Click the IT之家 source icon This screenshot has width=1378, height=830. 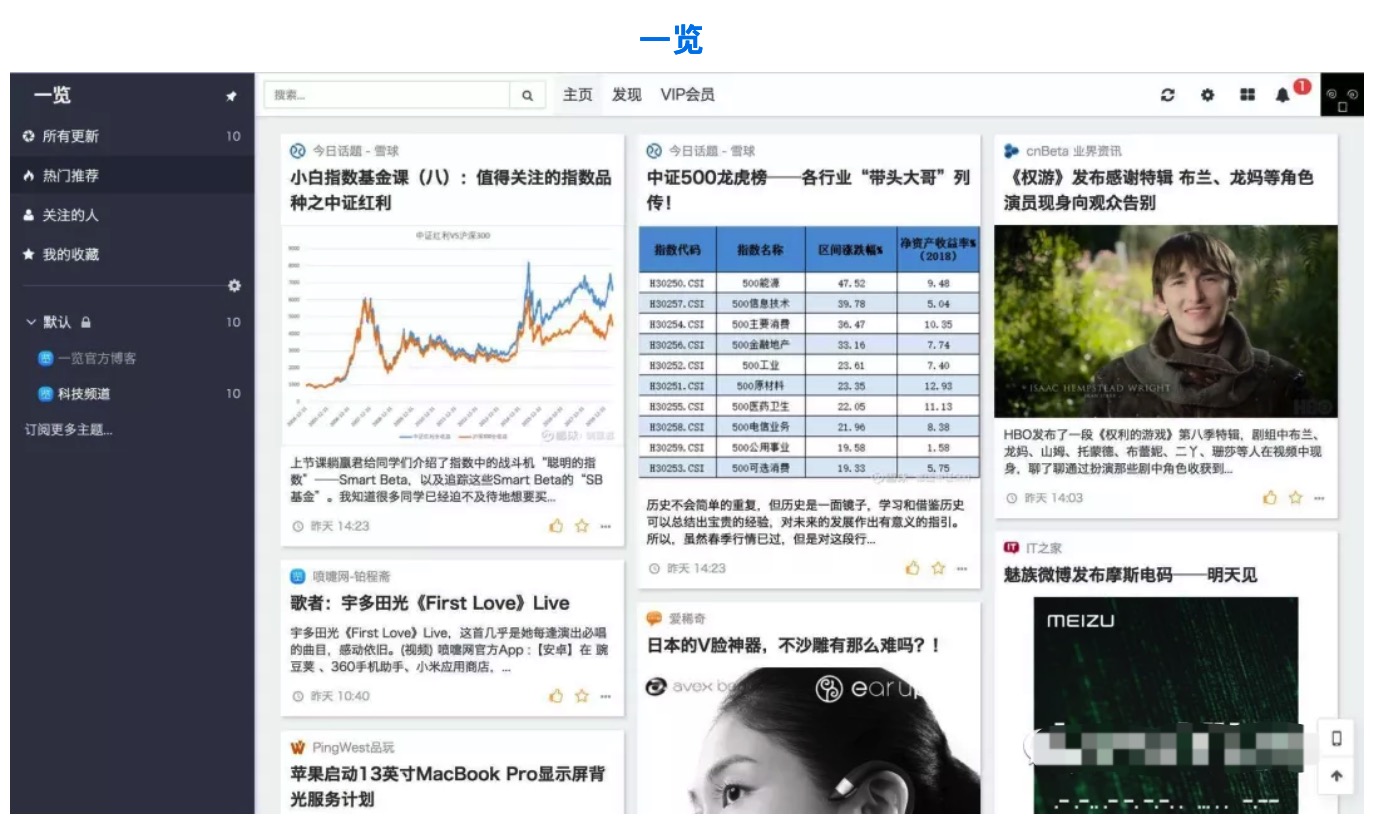click(x=1012, y=548)
